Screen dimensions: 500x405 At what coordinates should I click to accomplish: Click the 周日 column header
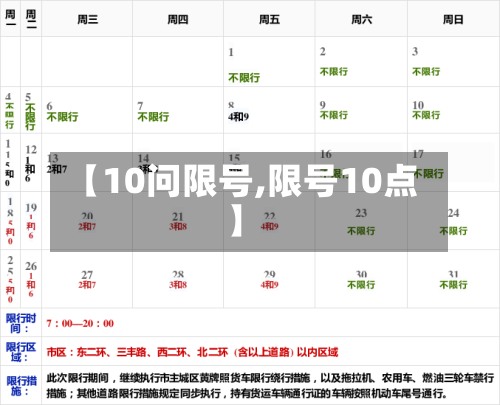coord(453,19)
